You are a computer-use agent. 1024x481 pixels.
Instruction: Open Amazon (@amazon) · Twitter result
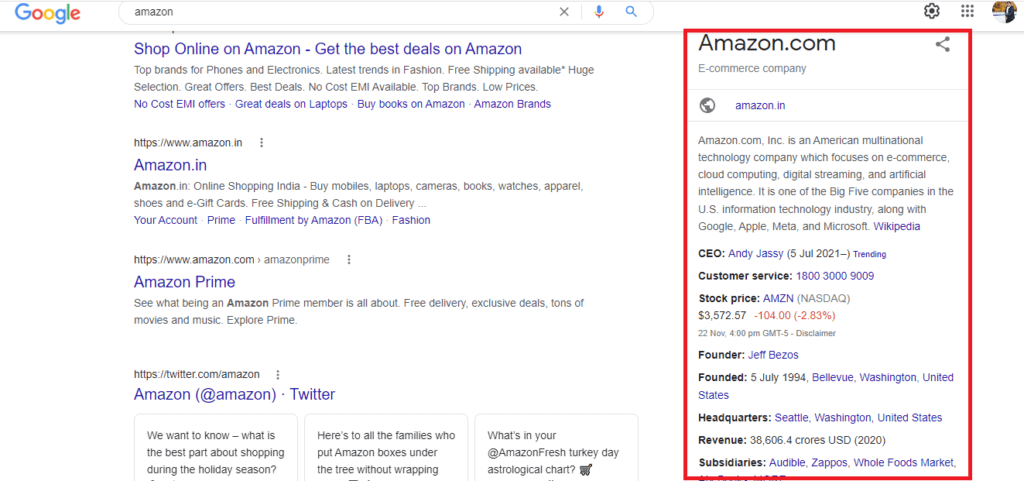(x=234, y=394)
